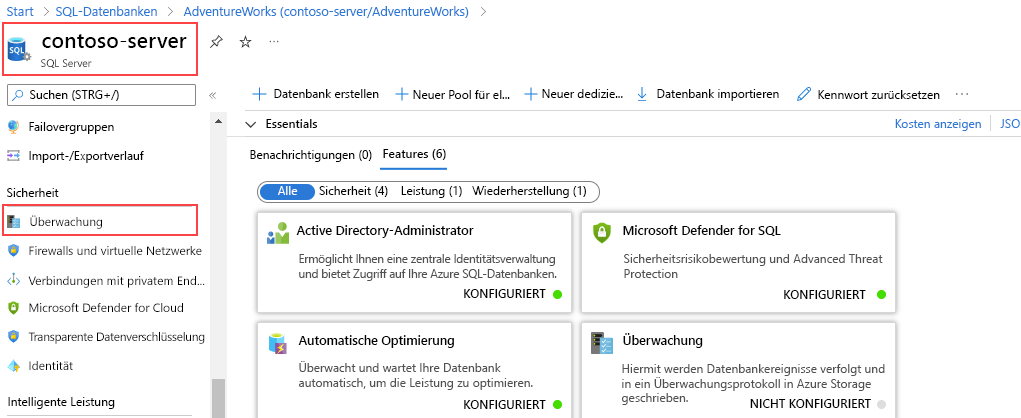
Task: Click Datenbank erstellen button
Action: point(316,94)
